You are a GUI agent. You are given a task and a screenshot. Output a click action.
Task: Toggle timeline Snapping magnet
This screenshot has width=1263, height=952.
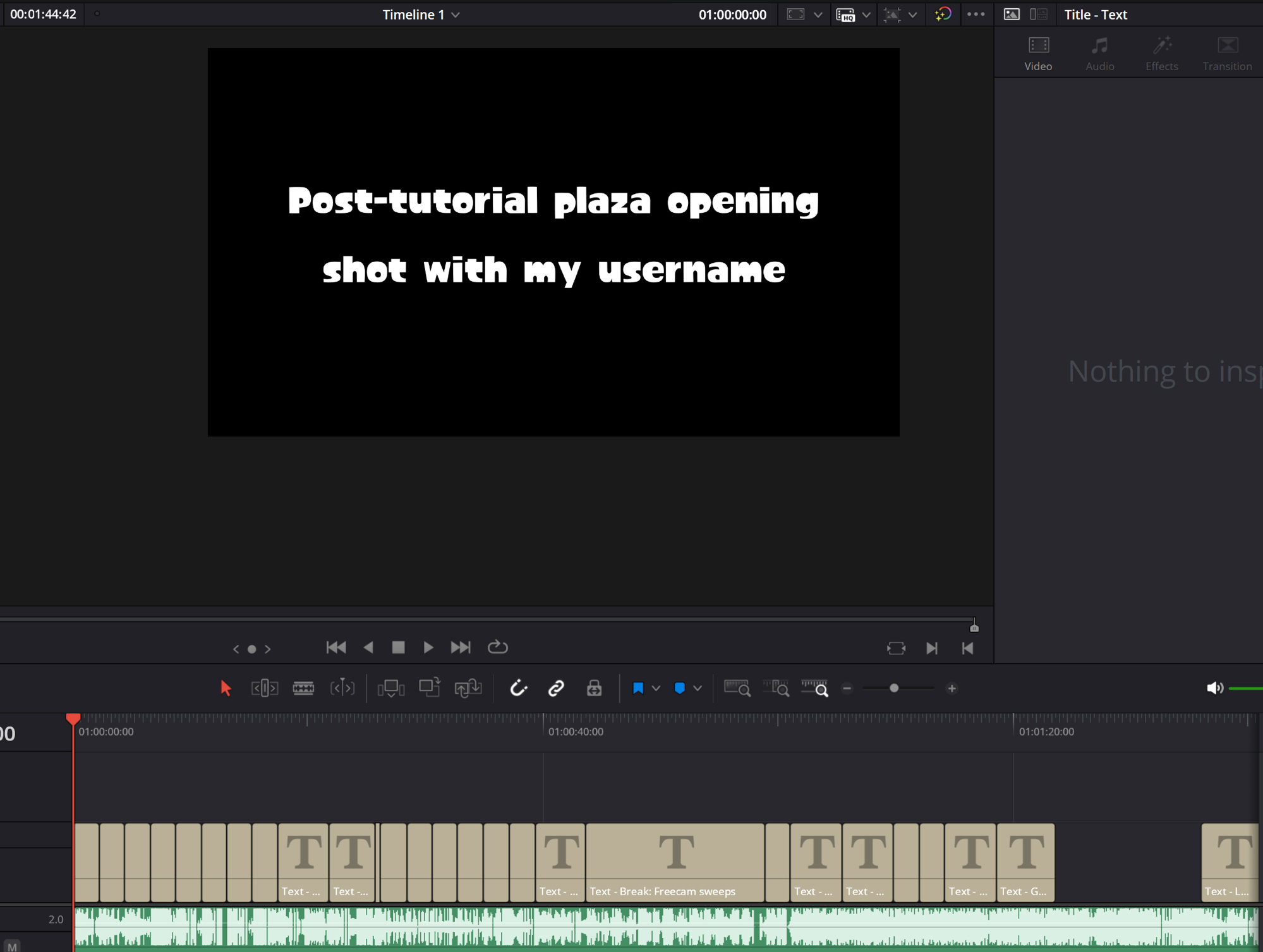[x=519, y=688]
